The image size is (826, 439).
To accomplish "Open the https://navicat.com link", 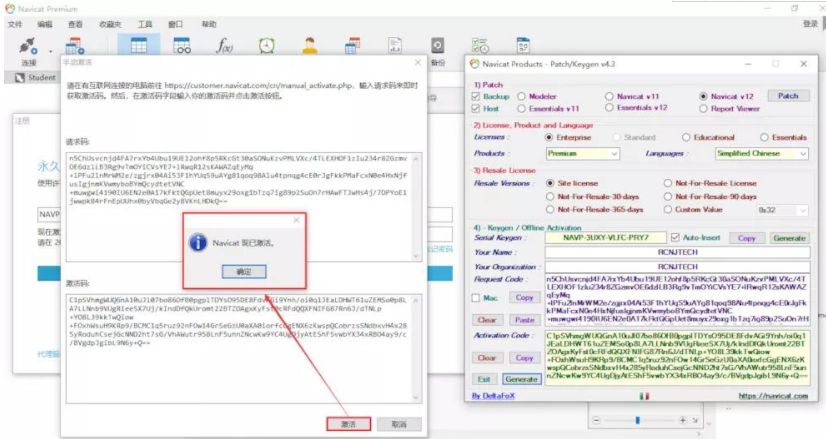I will pyautogui.click(x=773, y=396).
